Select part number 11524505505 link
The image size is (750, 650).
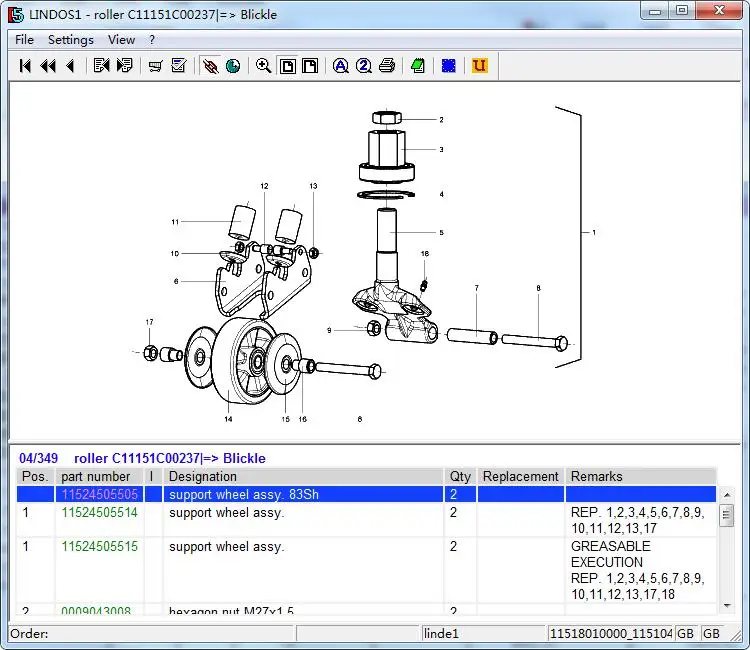99,494
